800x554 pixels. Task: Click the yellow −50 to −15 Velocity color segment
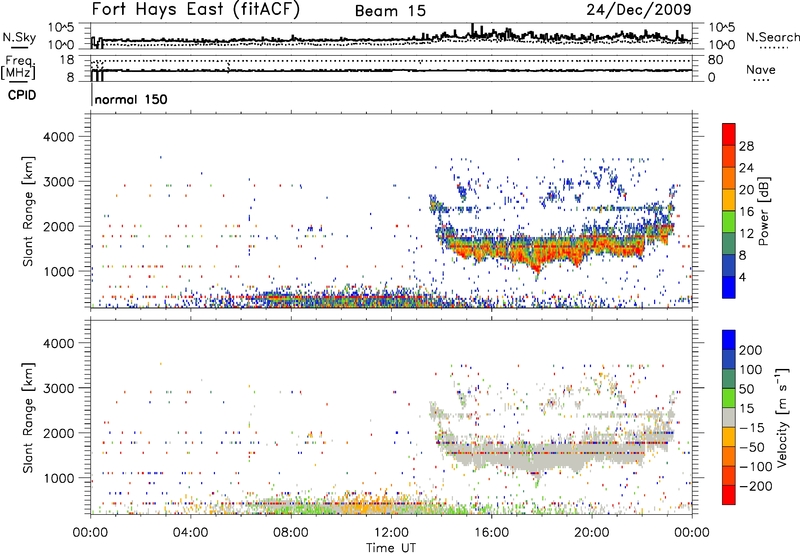[729, 437]
